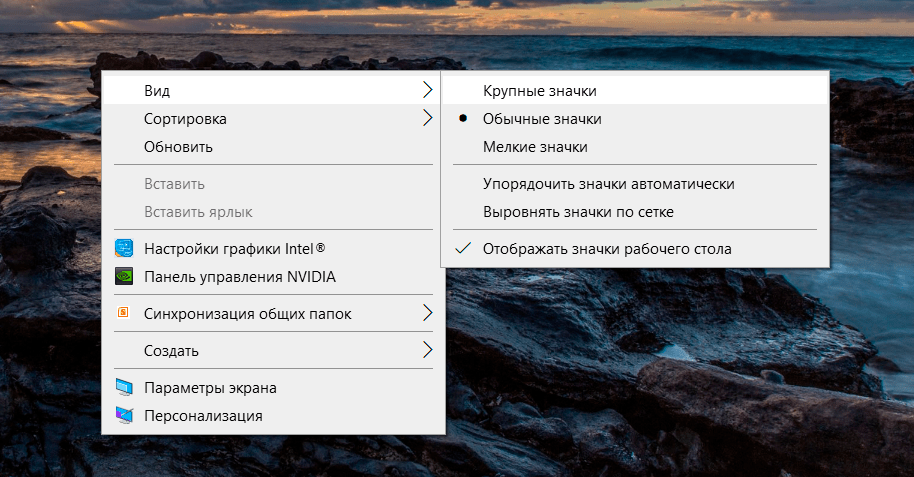Image resolution: width=914 pixels, height=477 pixels.
Task: Click Обновить to refresh the desktop
Action: (x=178, y=147)
